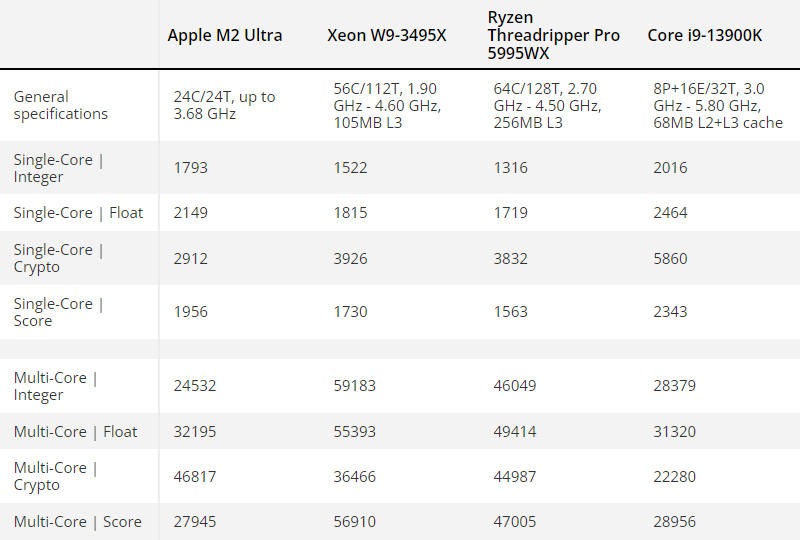Click the 2016 single-core integer value
This screenshot has width=800, height=540.
point(670,168)
